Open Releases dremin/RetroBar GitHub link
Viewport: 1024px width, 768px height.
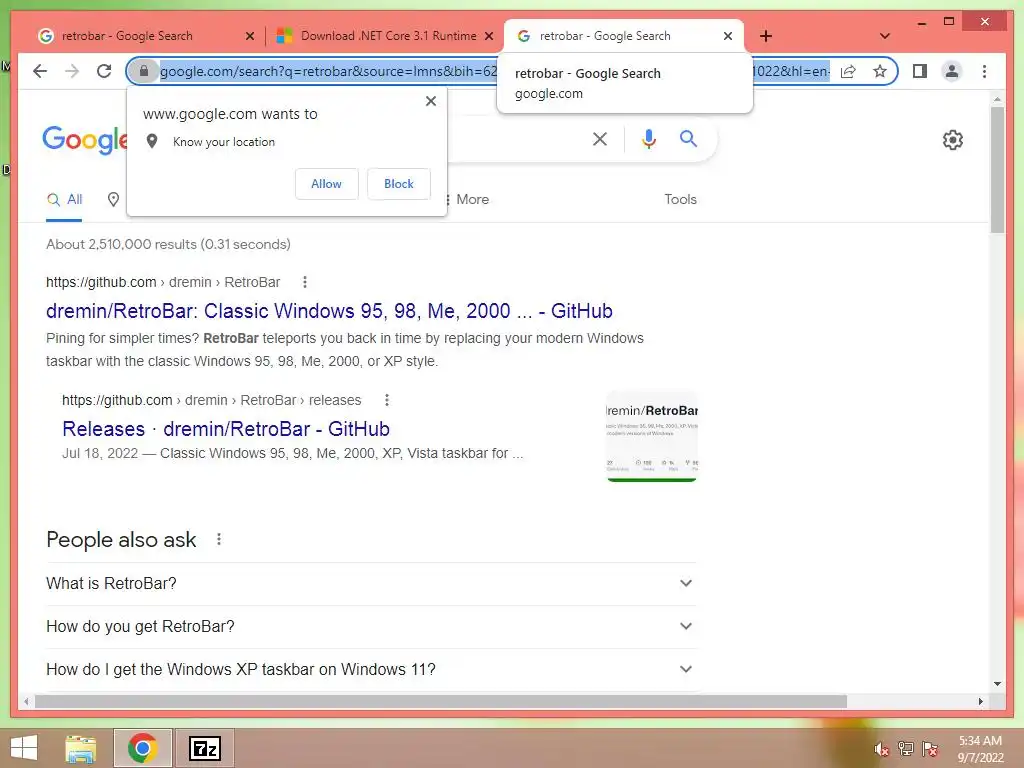[x=226, y=429]
